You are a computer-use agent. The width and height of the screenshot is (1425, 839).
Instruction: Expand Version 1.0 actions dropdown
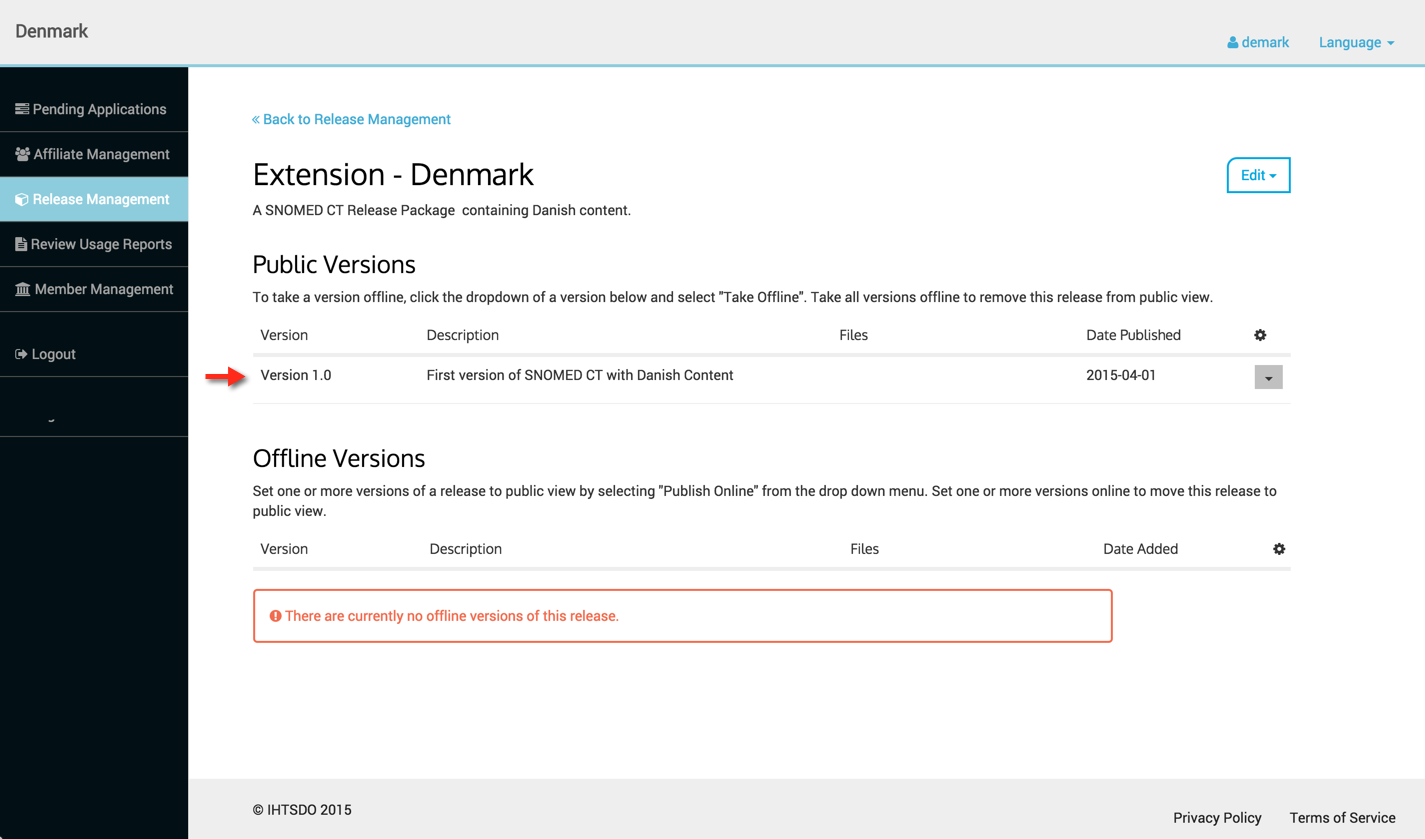tap(1268, 377)
